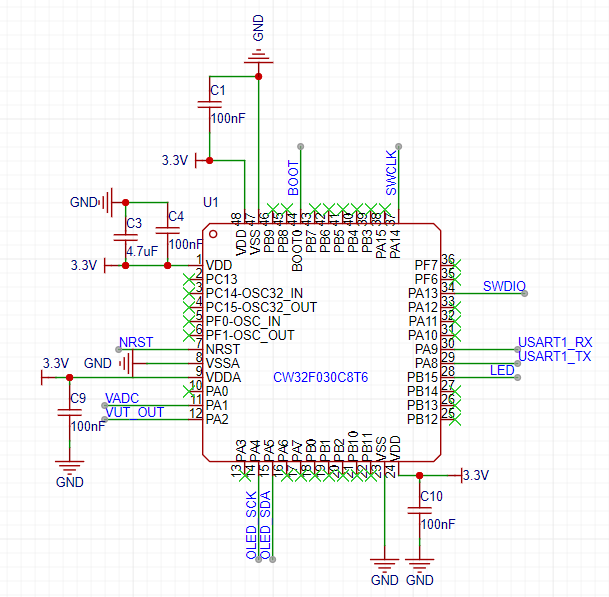The height and width of the screenshot is (597, 609).
Task: Click the VDDA pin name in U1
Action: click(x=223, y=377)
